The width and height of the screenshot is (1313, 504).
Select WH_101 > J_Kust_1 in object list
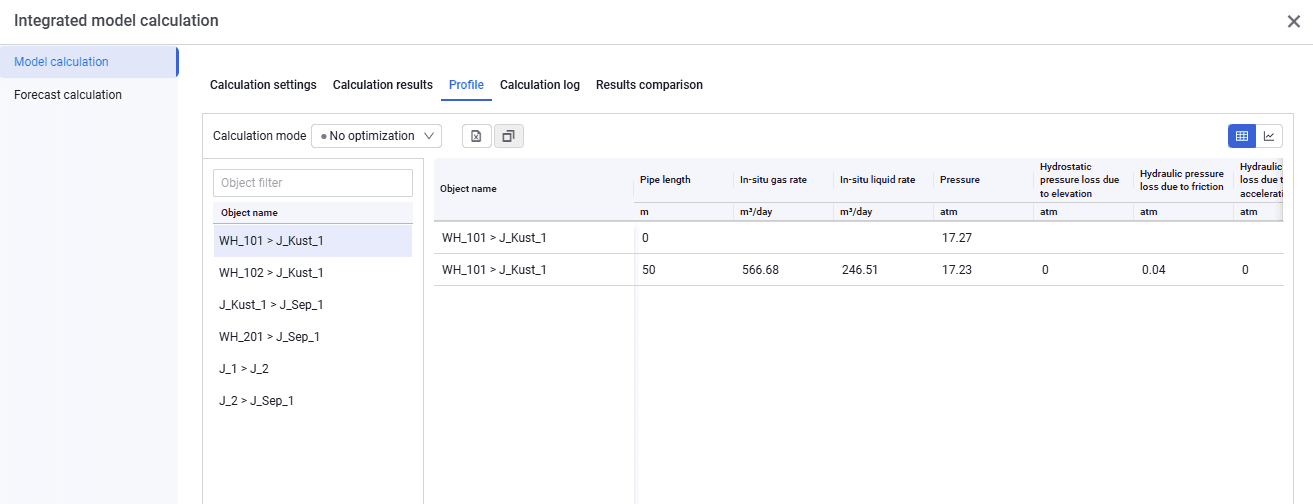point(313,241)
